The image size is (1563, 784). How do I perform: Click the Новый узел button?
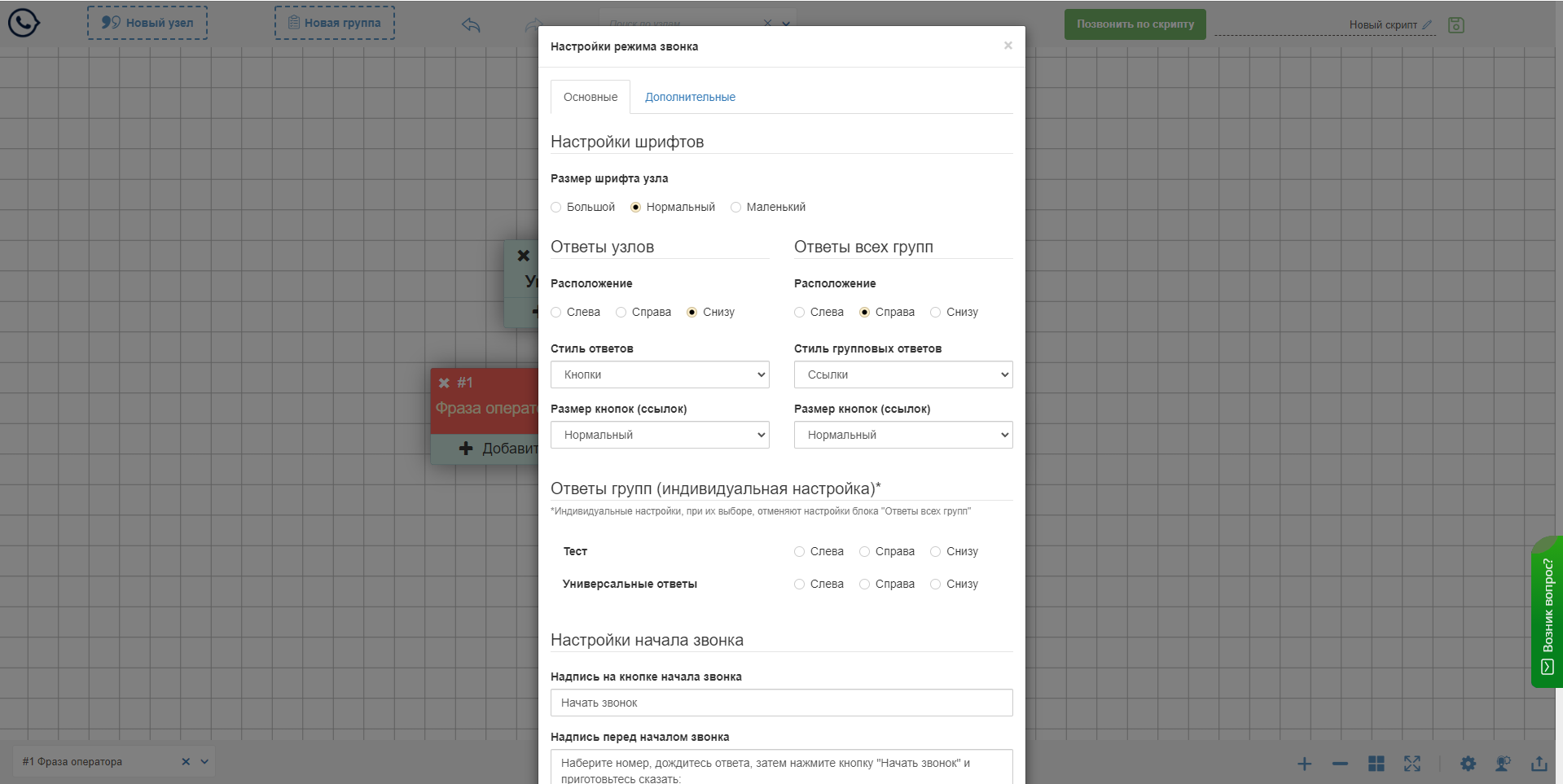click(x=147, y=23)
